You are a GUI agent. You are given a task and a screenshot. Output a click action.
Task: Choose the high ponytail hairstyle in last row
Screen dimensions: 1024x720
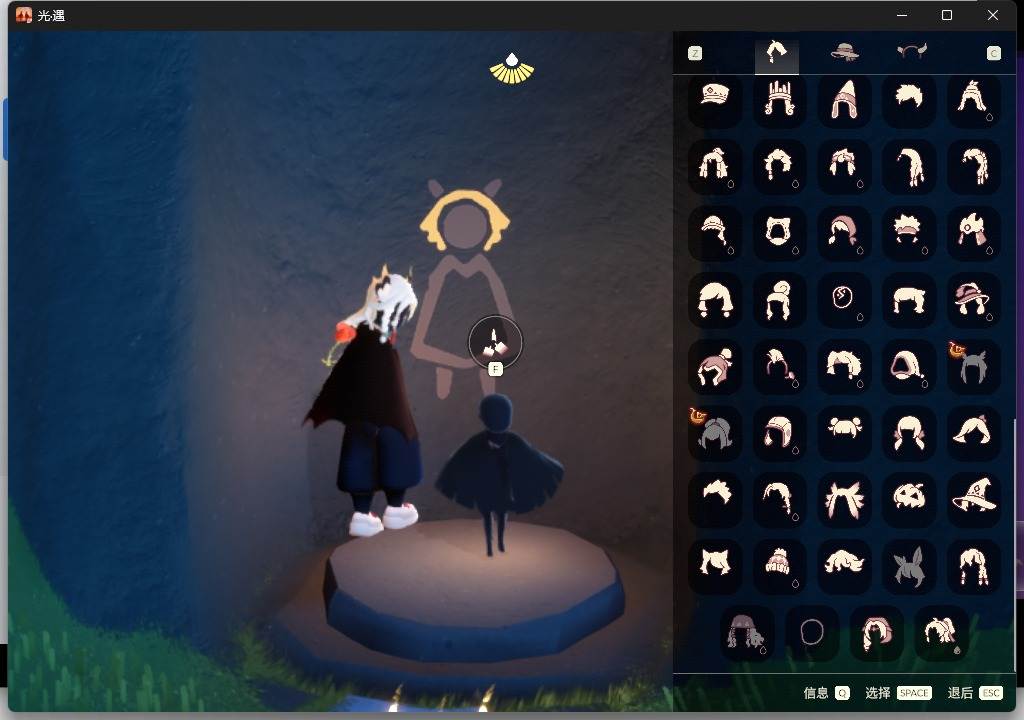[x=941, y=632]
